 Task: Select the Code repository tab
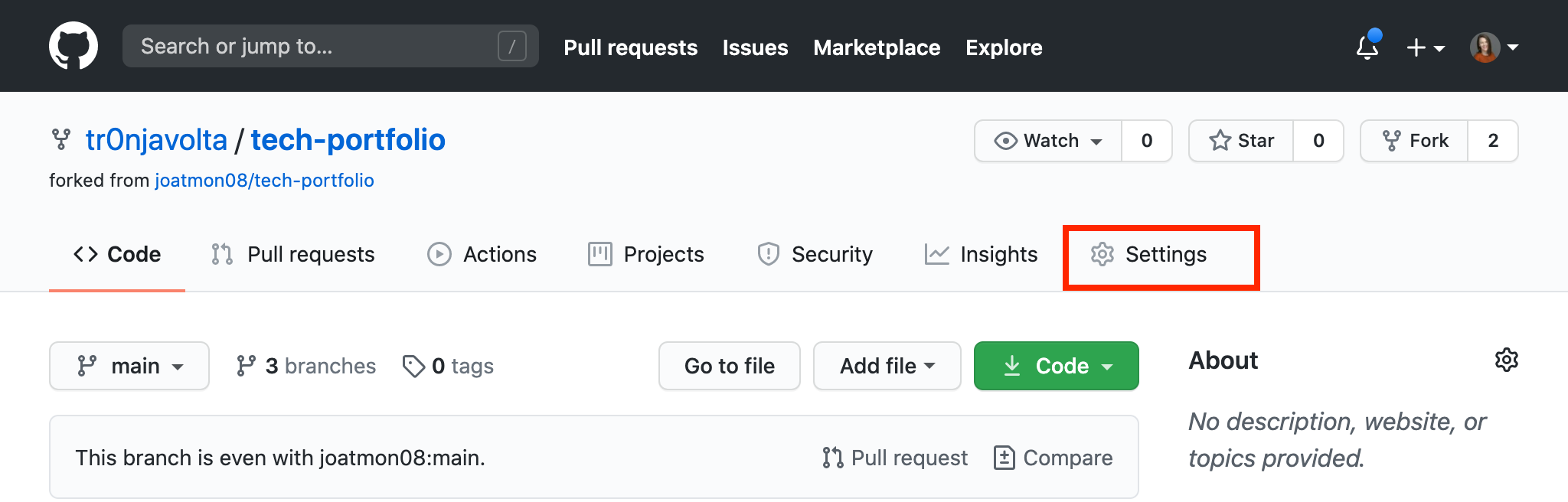[x=117, y=254]
